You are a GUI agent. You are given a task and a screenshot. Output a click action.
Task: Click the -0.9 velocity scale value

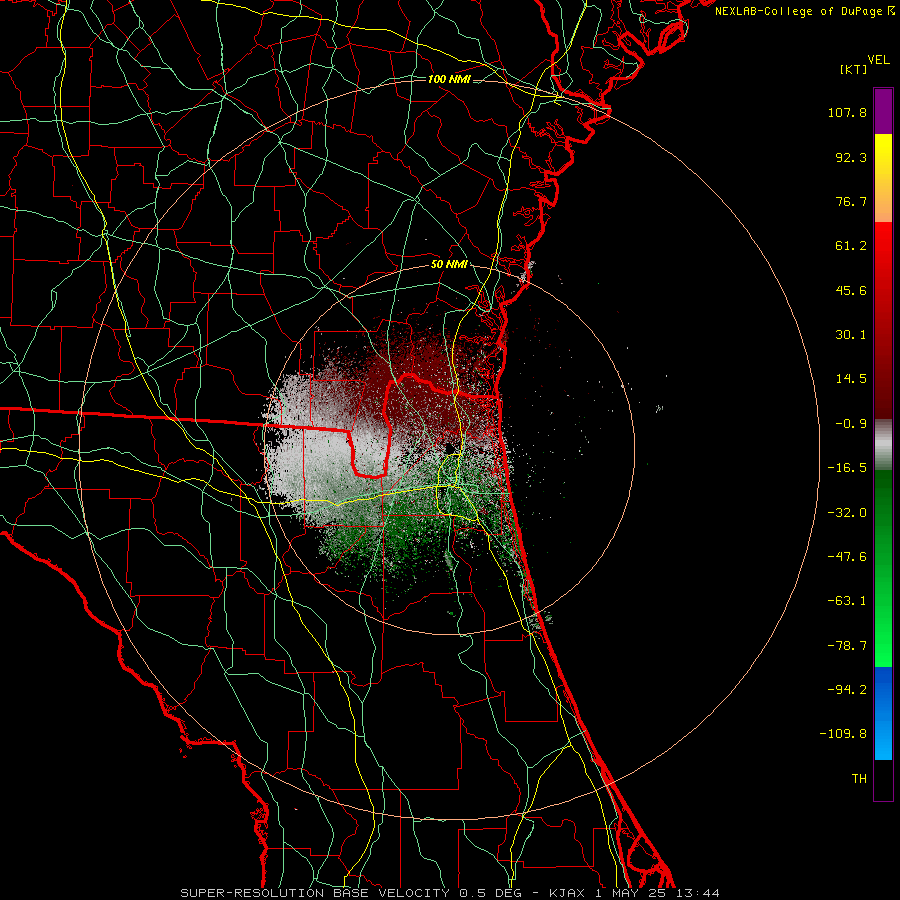click(851, 424)
